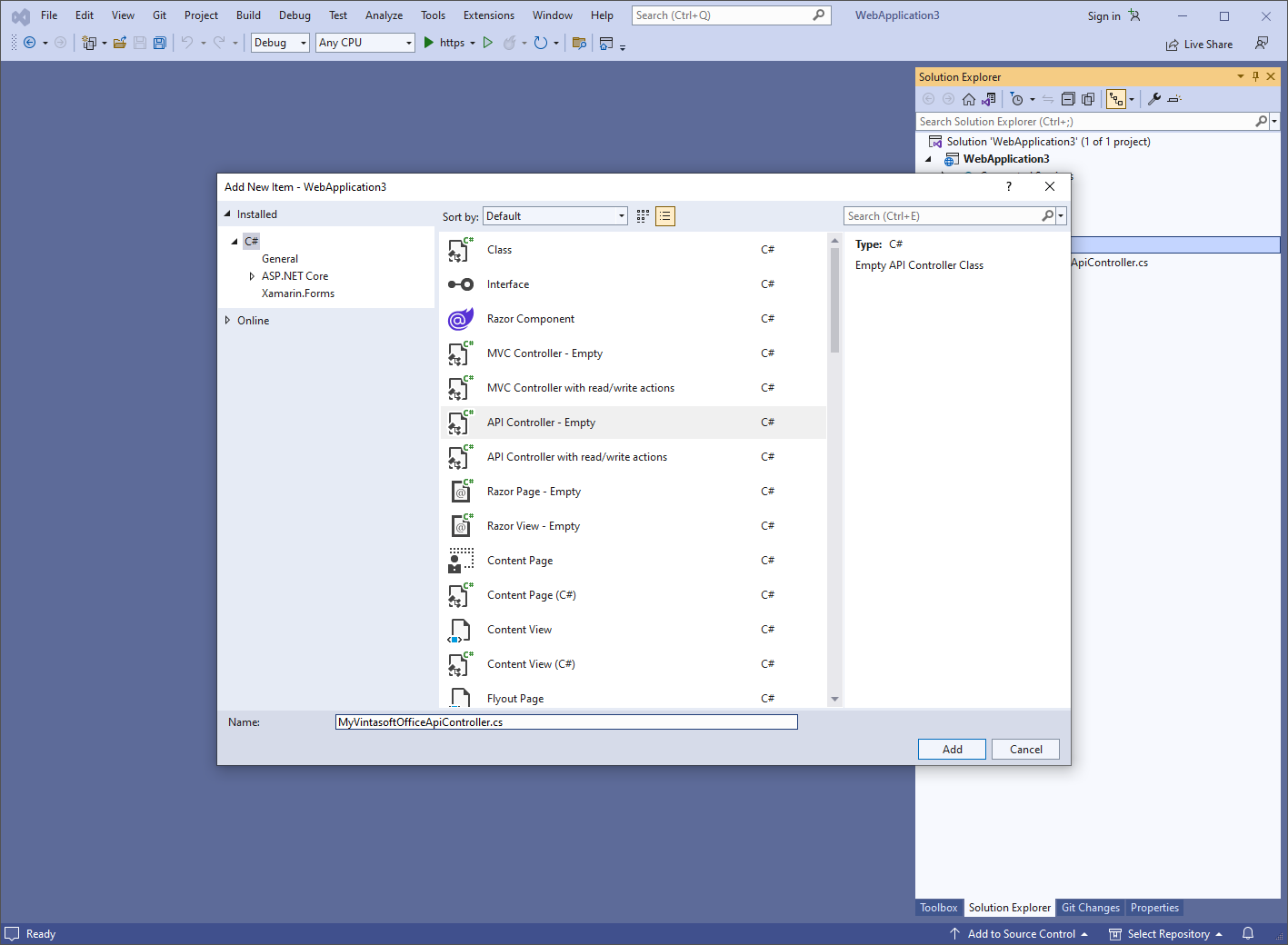
Task: Switch template list to small icons view
Action: [643, 216]
